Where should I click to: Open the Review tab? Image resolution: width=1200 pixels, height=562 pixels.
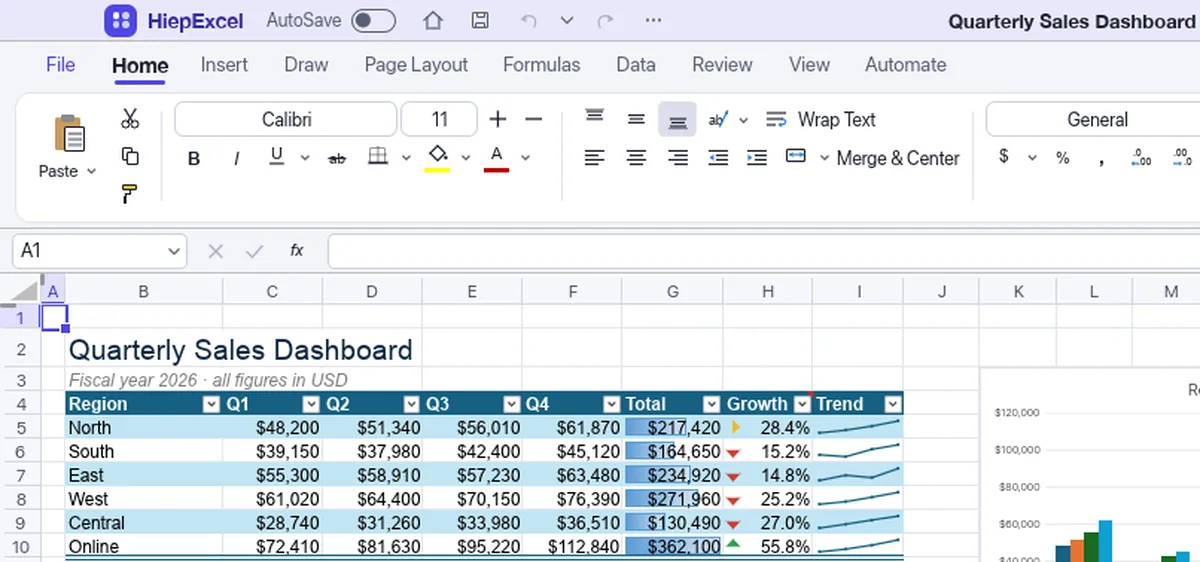722,64
